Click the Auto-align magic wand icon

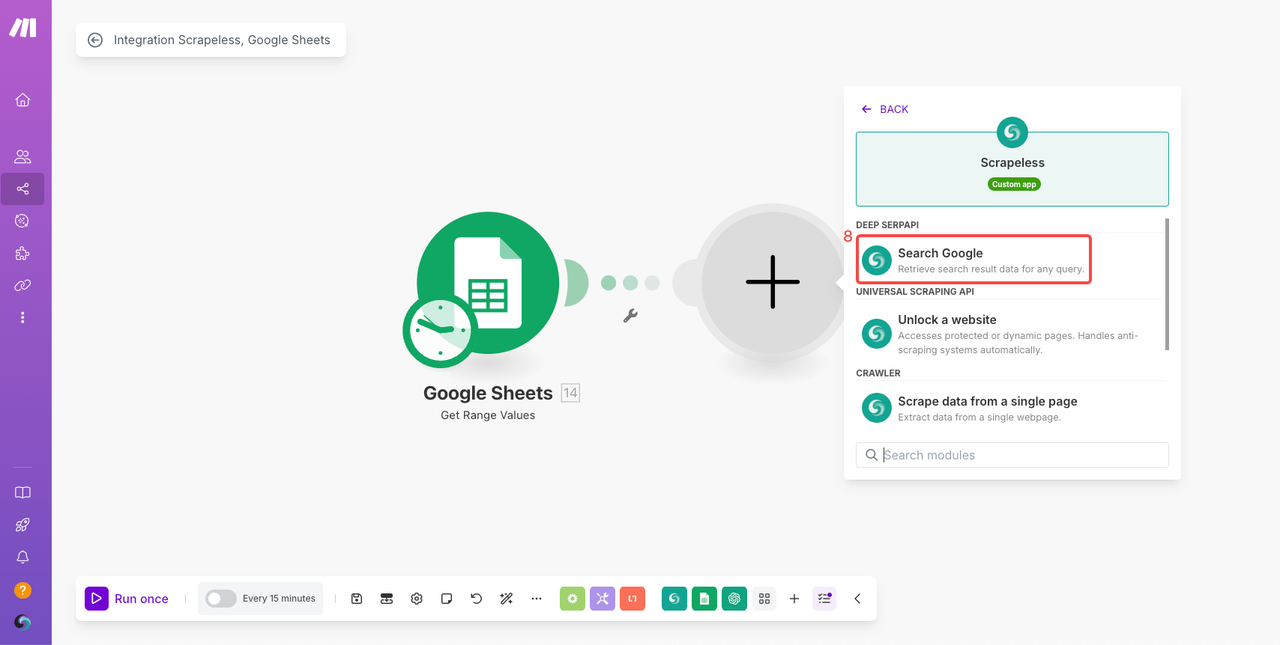click(506, 599)
